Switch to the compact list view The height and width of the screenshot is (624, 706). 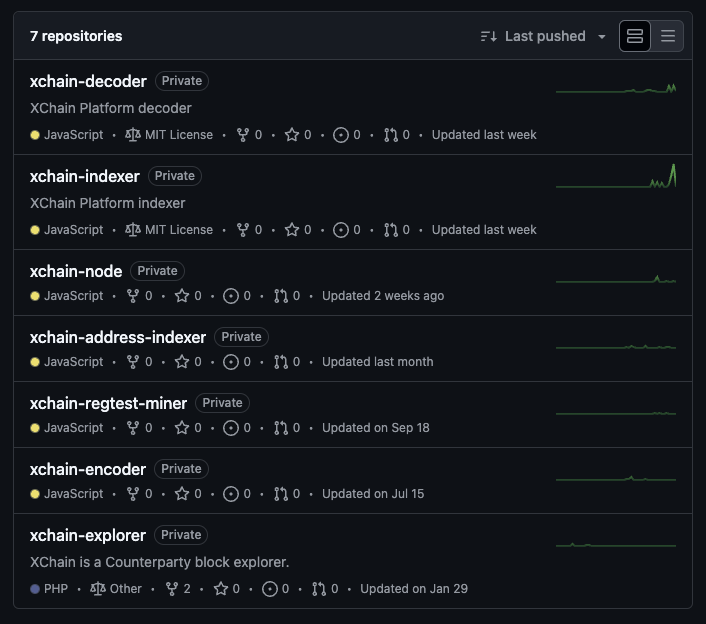668,36
